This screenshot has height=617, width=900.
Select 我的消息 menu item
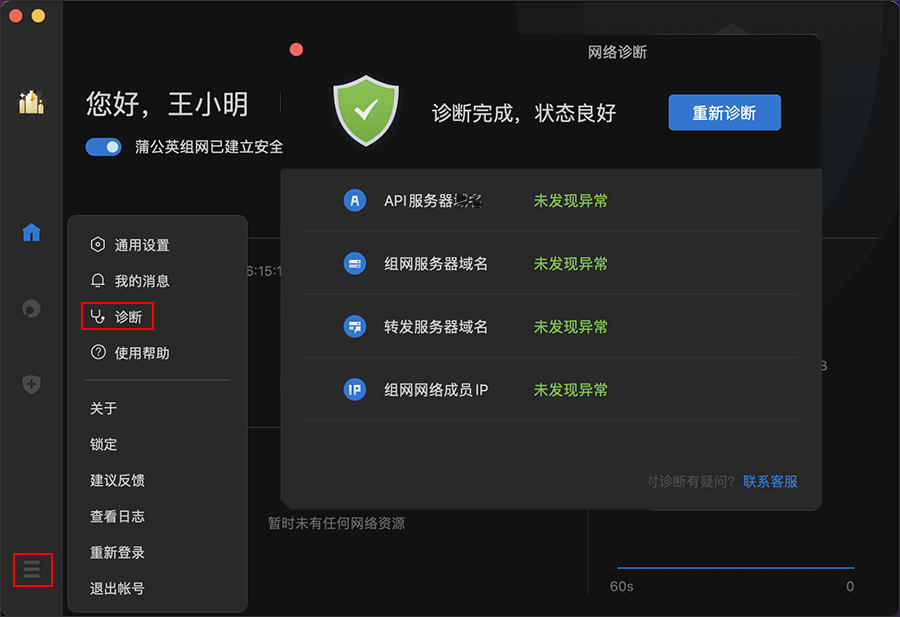point(141,281)
